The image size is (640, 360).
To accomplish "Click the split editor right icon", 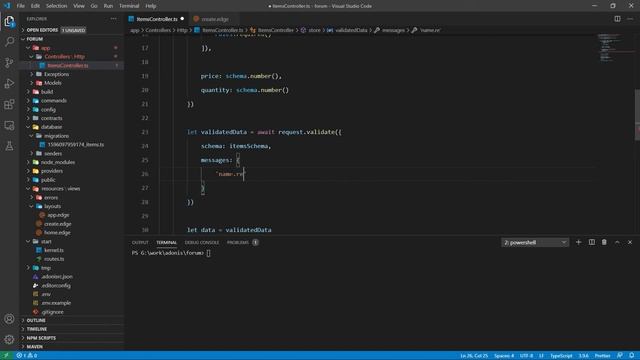I will pyautogui.click(x=617, y=19).
